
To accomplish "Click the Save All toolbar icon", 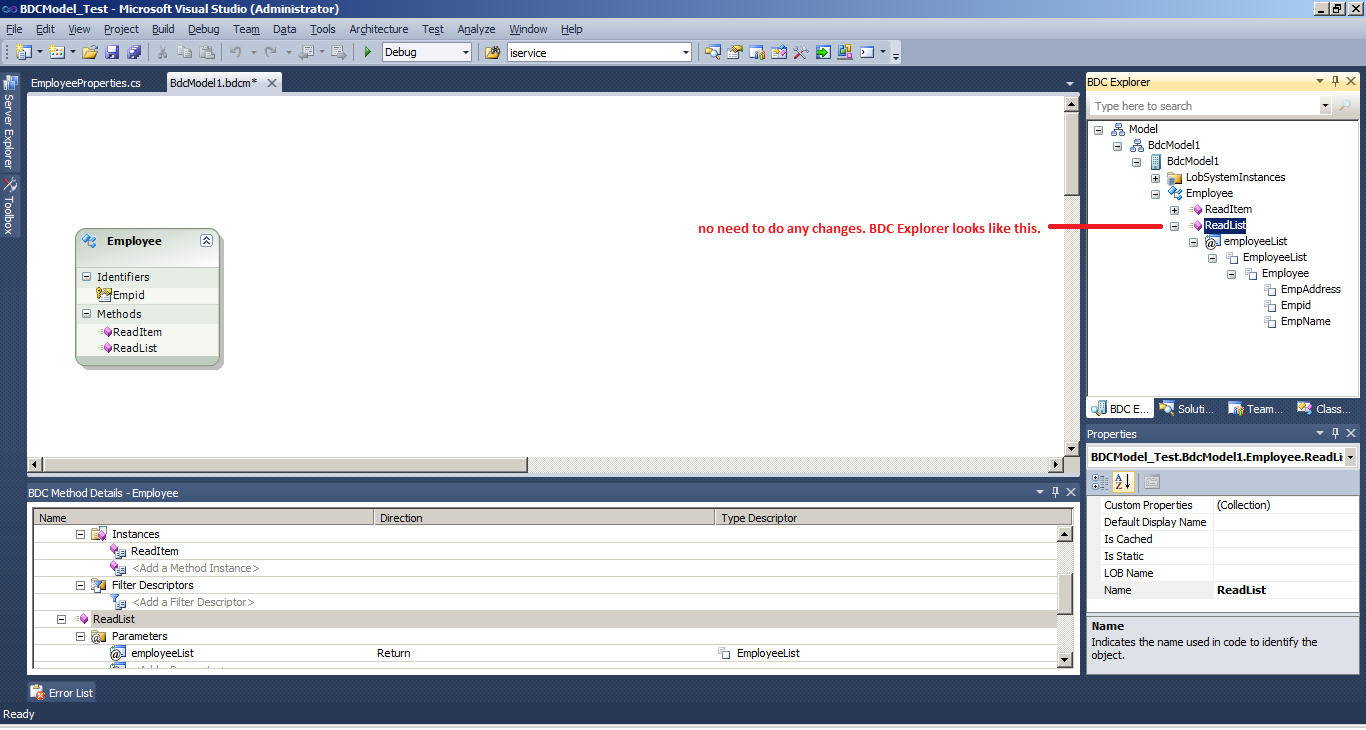I will click(133, 52).
